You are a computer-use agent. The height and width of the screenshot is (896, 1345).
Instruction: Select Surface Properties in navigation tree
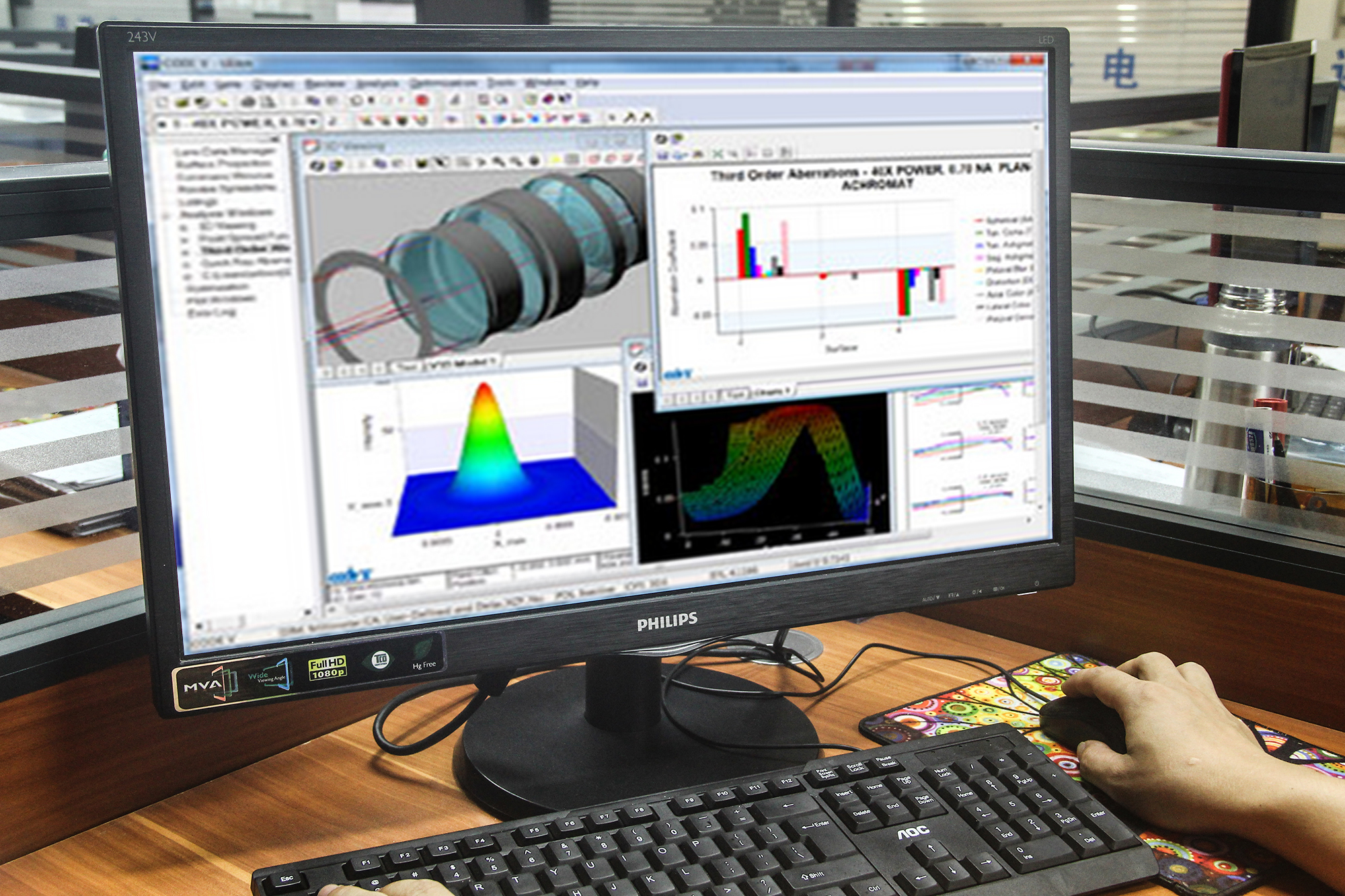(224, 163)
